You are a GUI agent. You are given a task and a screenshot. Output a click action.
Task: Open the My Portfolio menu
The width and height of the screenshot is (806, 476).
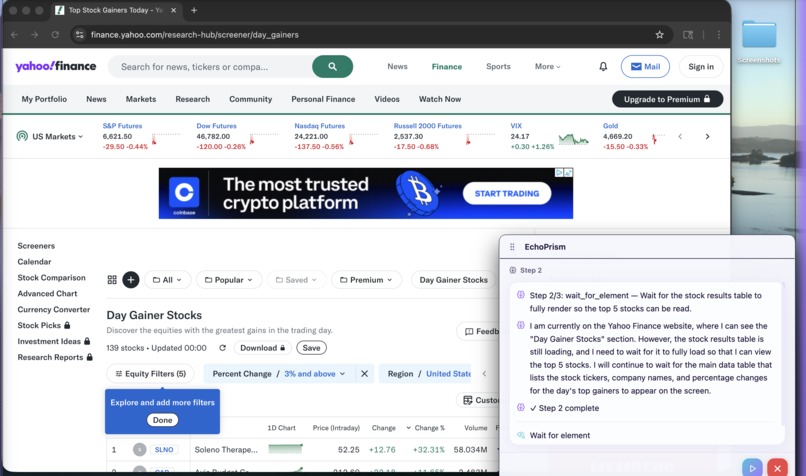(44, 99)
